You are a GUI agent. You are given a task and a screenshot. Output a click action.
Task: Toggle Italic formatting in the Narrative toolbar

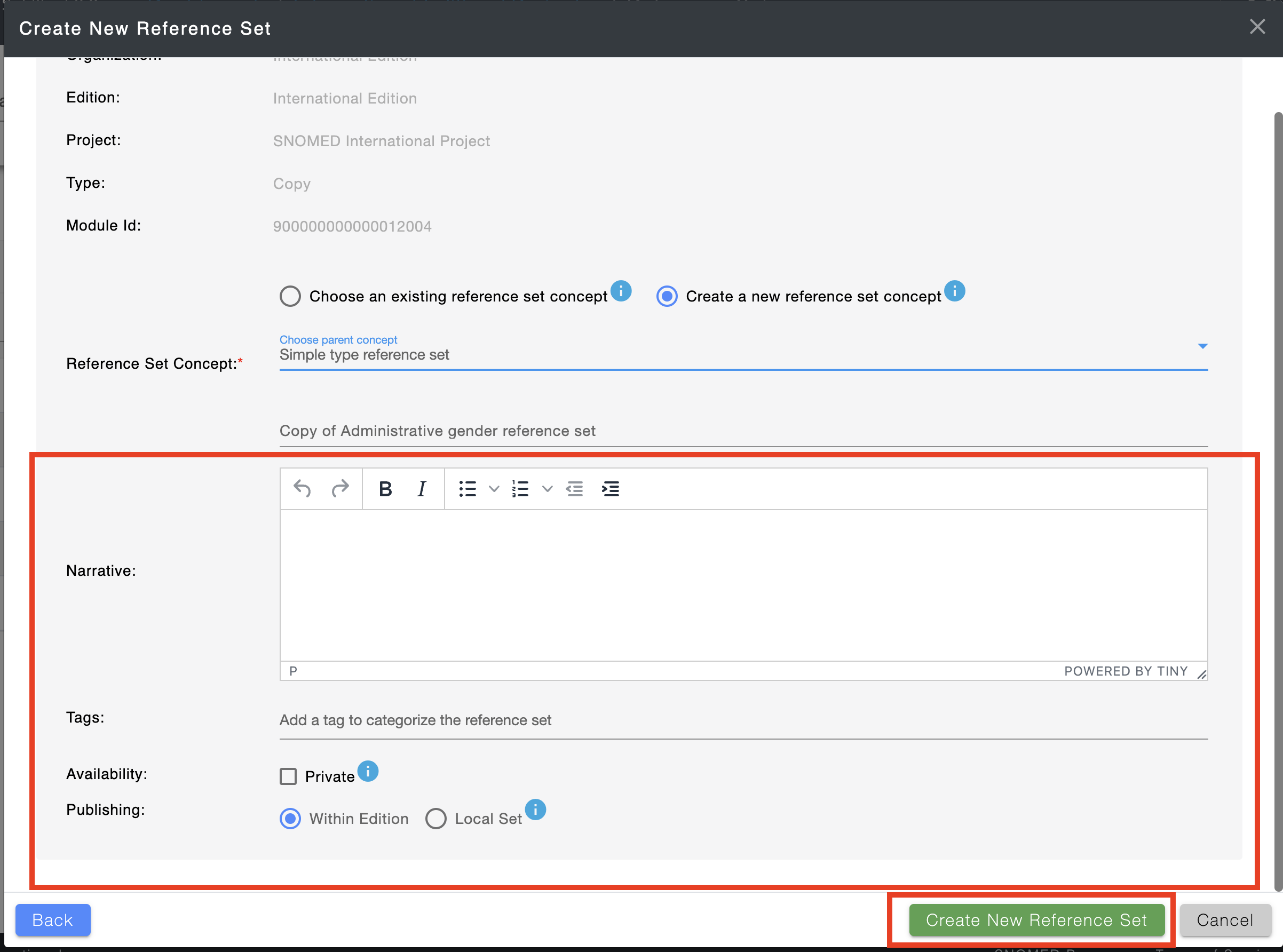(421, 489)
